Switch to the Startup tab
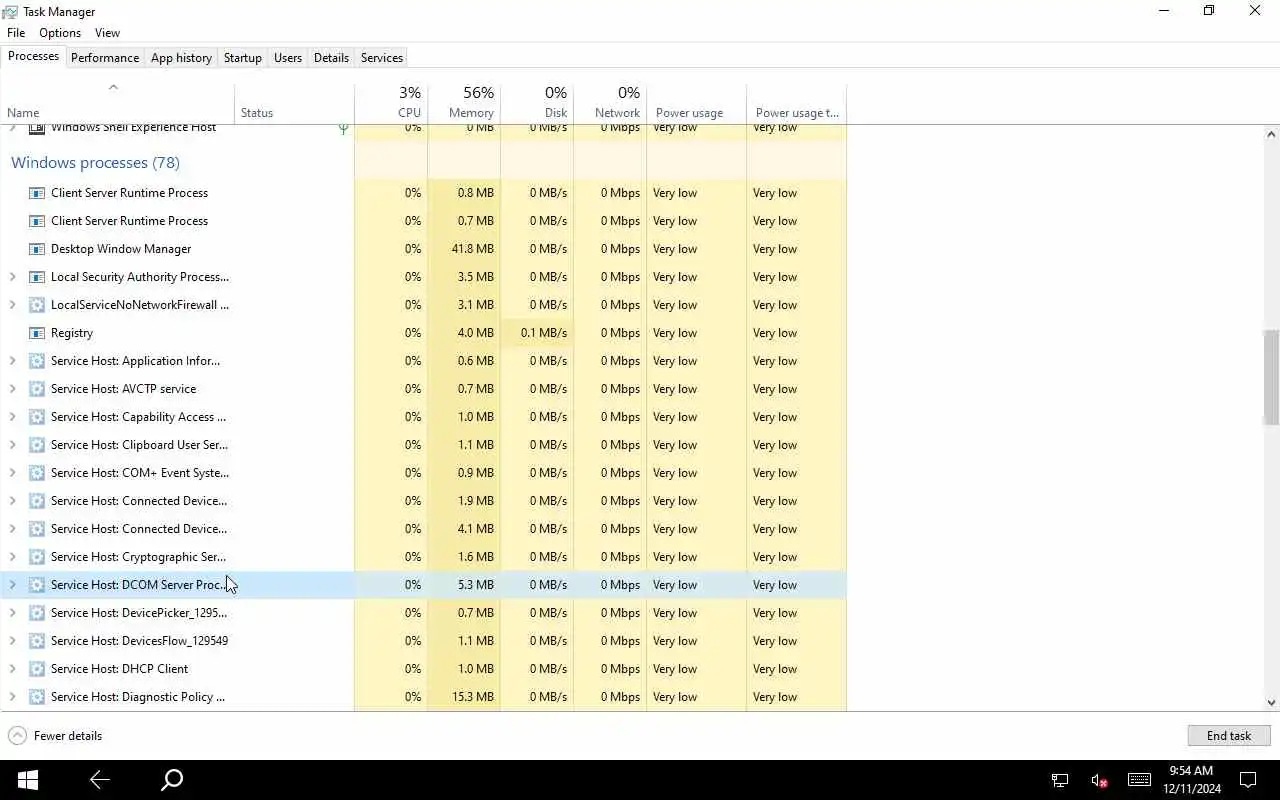 tap(242, 58)
